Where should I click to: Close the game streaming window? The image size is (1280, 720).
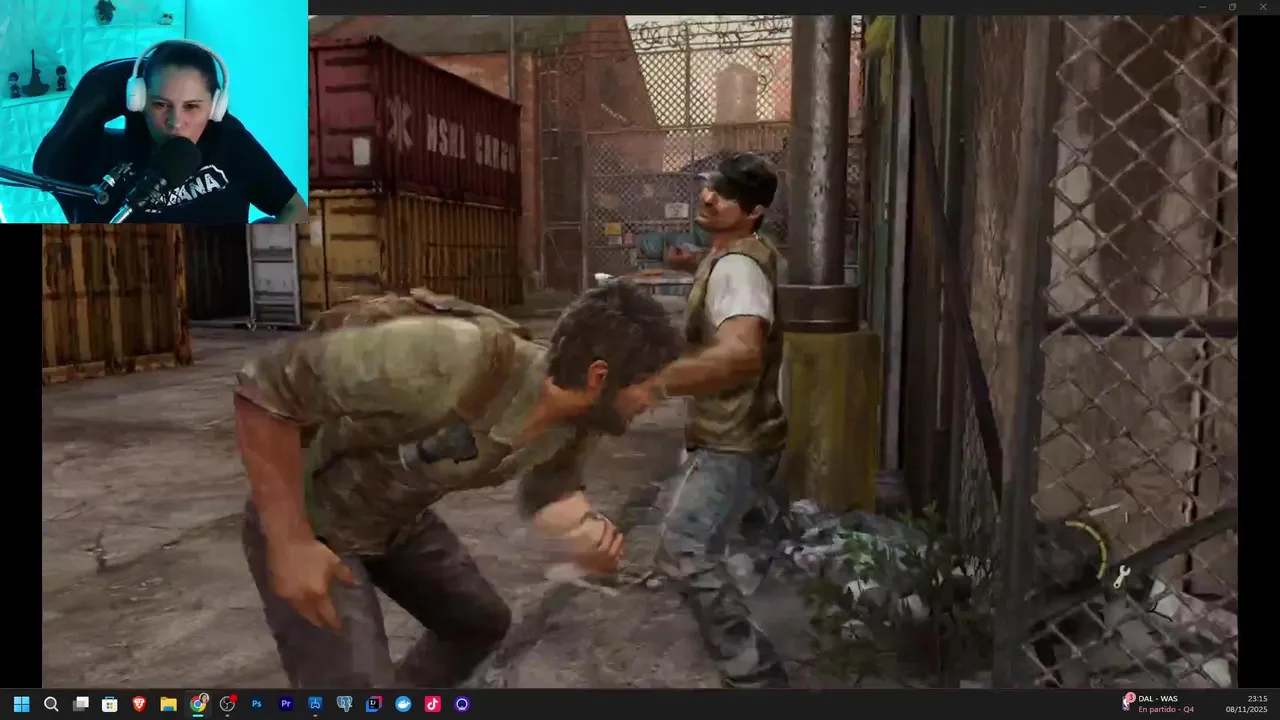1262,7
